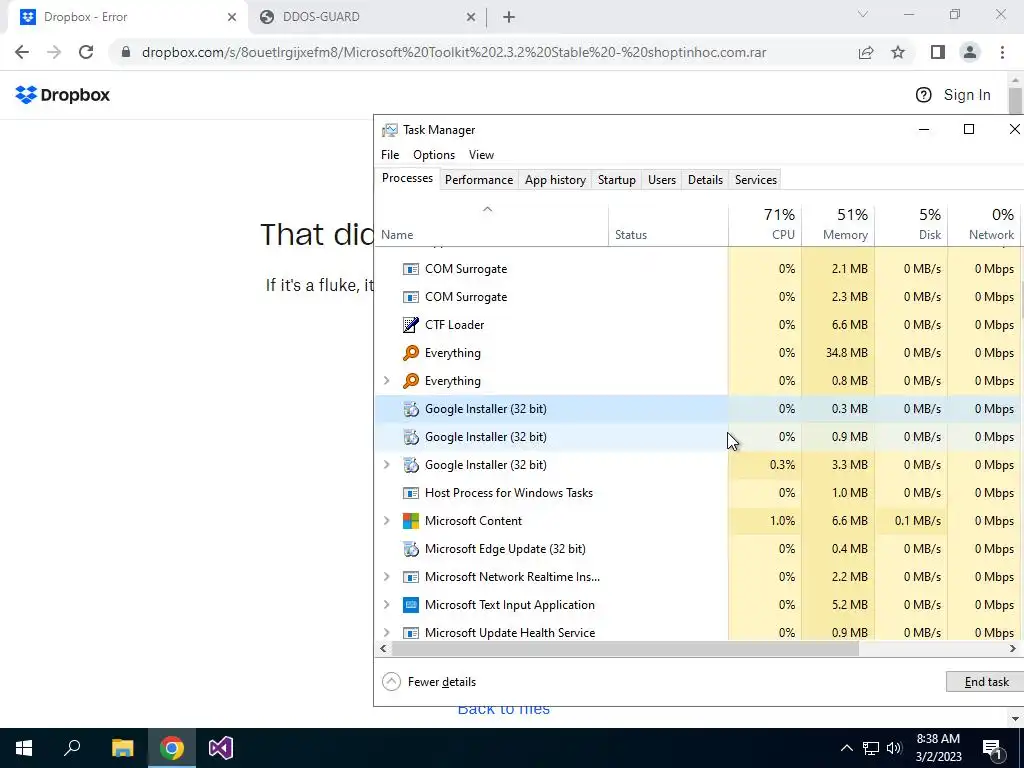The image size is (1024, 768).
Task: Expand Google Installer group using 3.3 MB
Action: [x=387, y=464]
